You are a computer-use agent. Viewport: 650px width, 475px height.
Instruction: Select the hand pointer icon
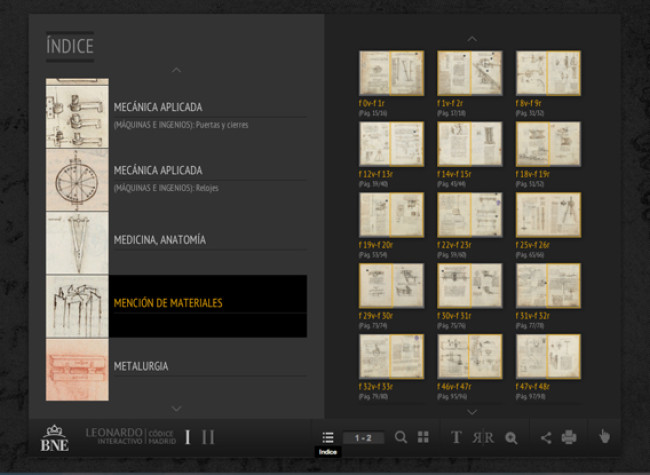pos(604,436)
